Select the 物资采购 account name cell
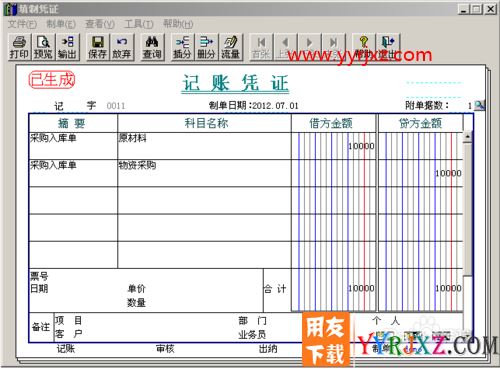 click(204, 173)
